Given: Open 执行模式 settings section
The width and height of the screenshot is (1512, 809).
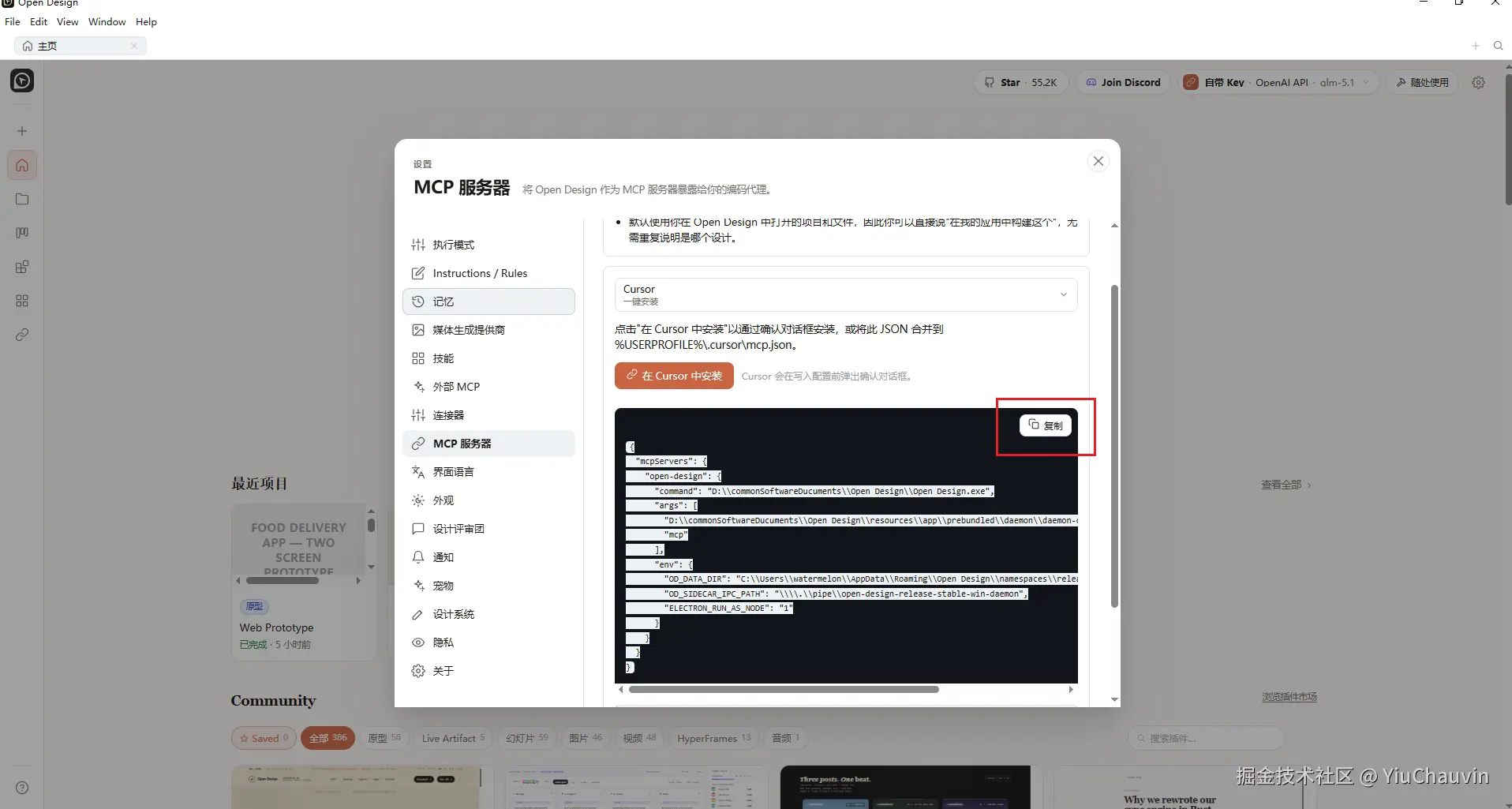Looking at the screenshot, I should 488,245.
